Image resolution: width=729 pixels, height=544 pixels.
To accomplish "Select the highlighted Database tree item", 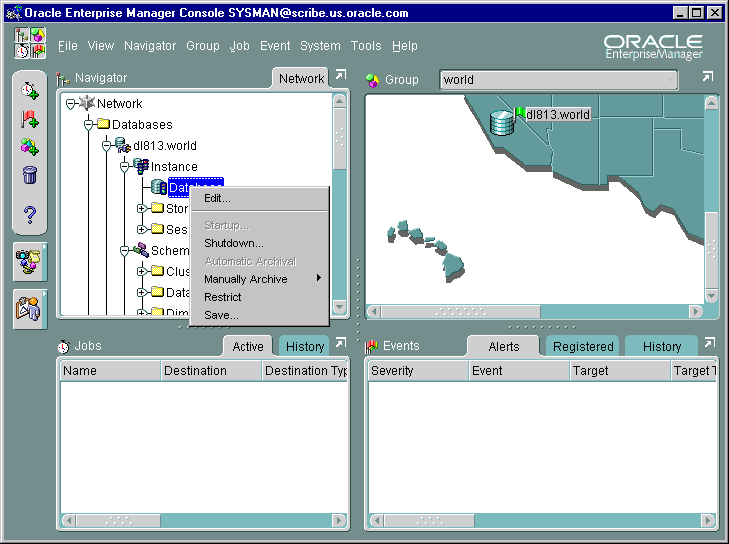I will pyautogui.click(x=195, y=187).
